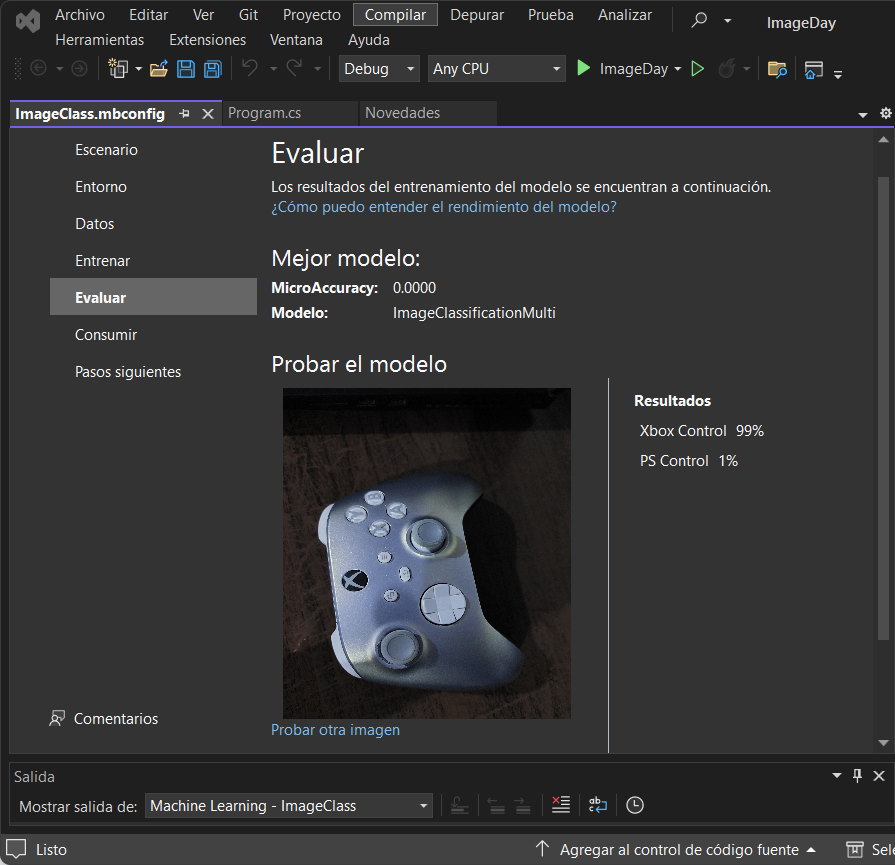Image resolution: width=895 pixels, height=865 pixels.
Task: Click the redo arrow icon
Action: (x=295, y=68)
